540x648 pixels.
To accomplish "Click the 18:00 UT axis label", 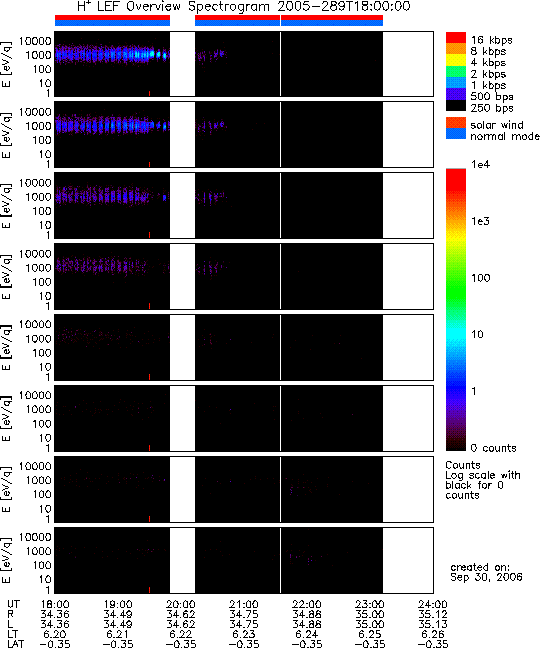I will pyautogui.click(x=55, y=605).
